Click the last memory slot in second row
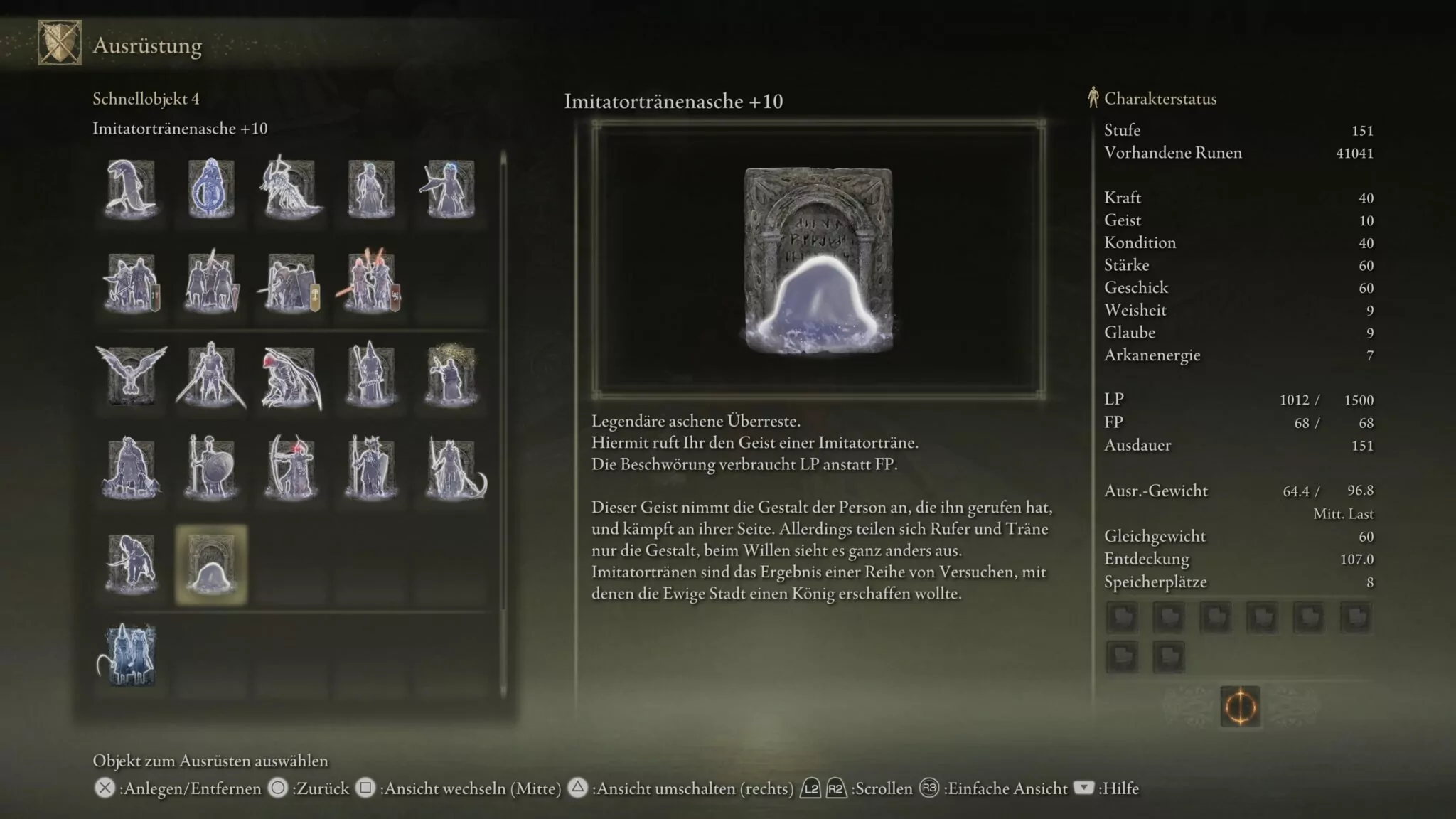The image size is (1456, 819). click(x=1169, y=656)
